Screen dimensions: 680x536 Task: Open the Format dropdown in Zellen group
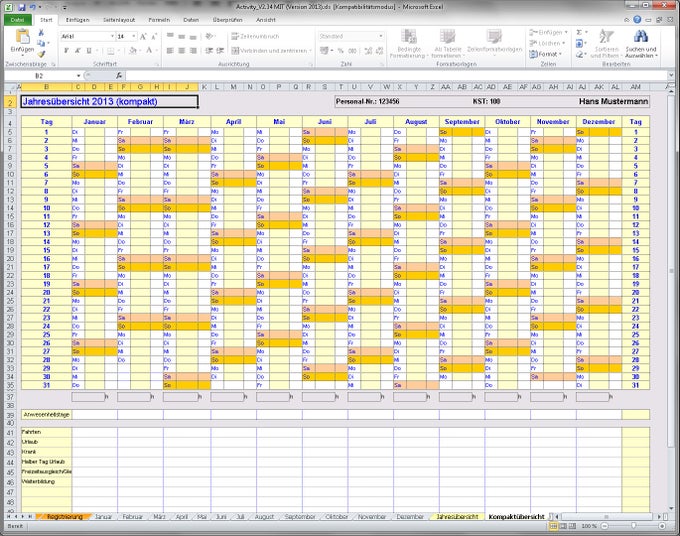(x=546, y=54)
